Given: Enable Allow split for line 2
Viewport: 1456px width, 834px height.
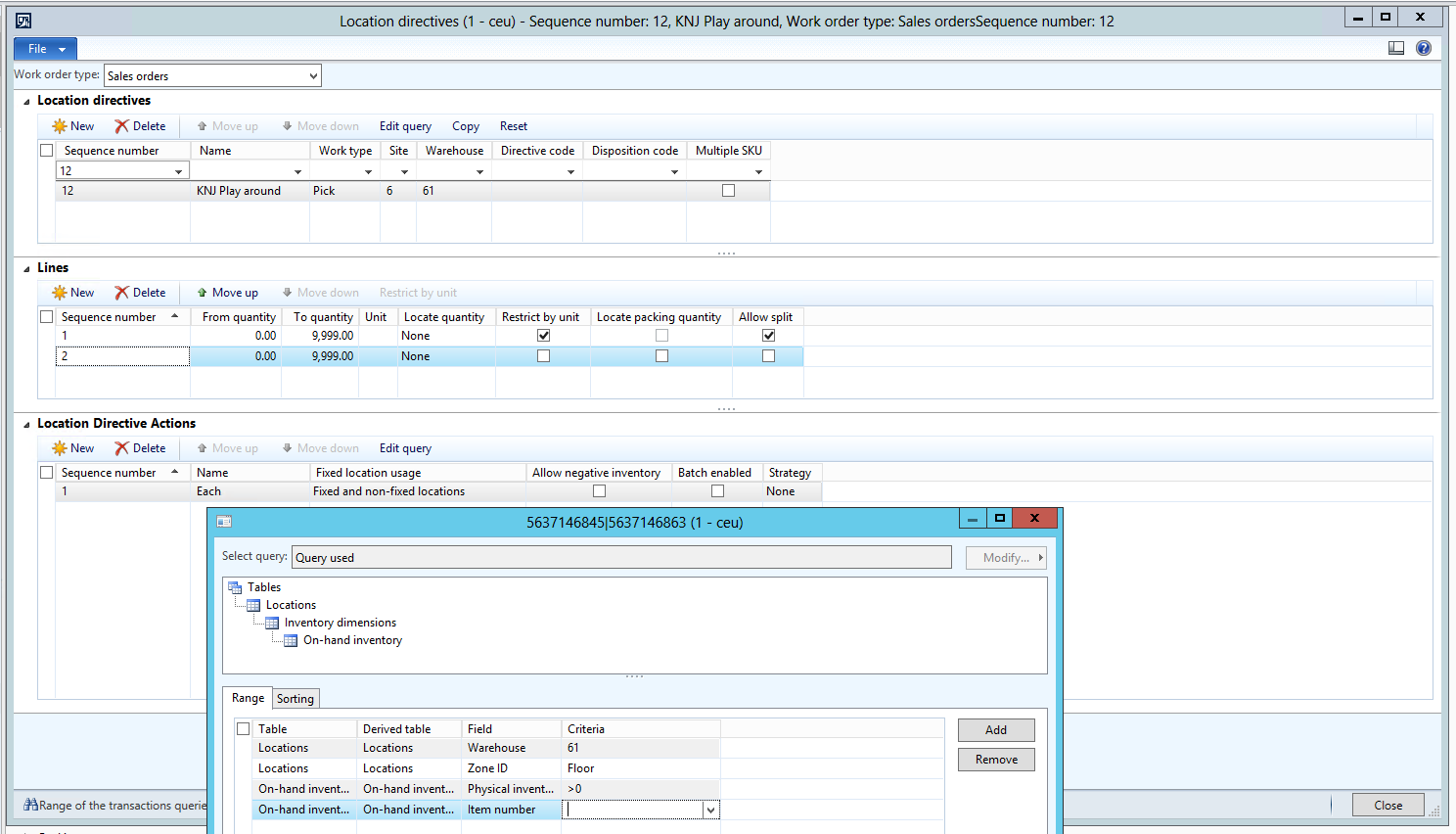Looking at the screenshot, I should [x=768, y=356].
